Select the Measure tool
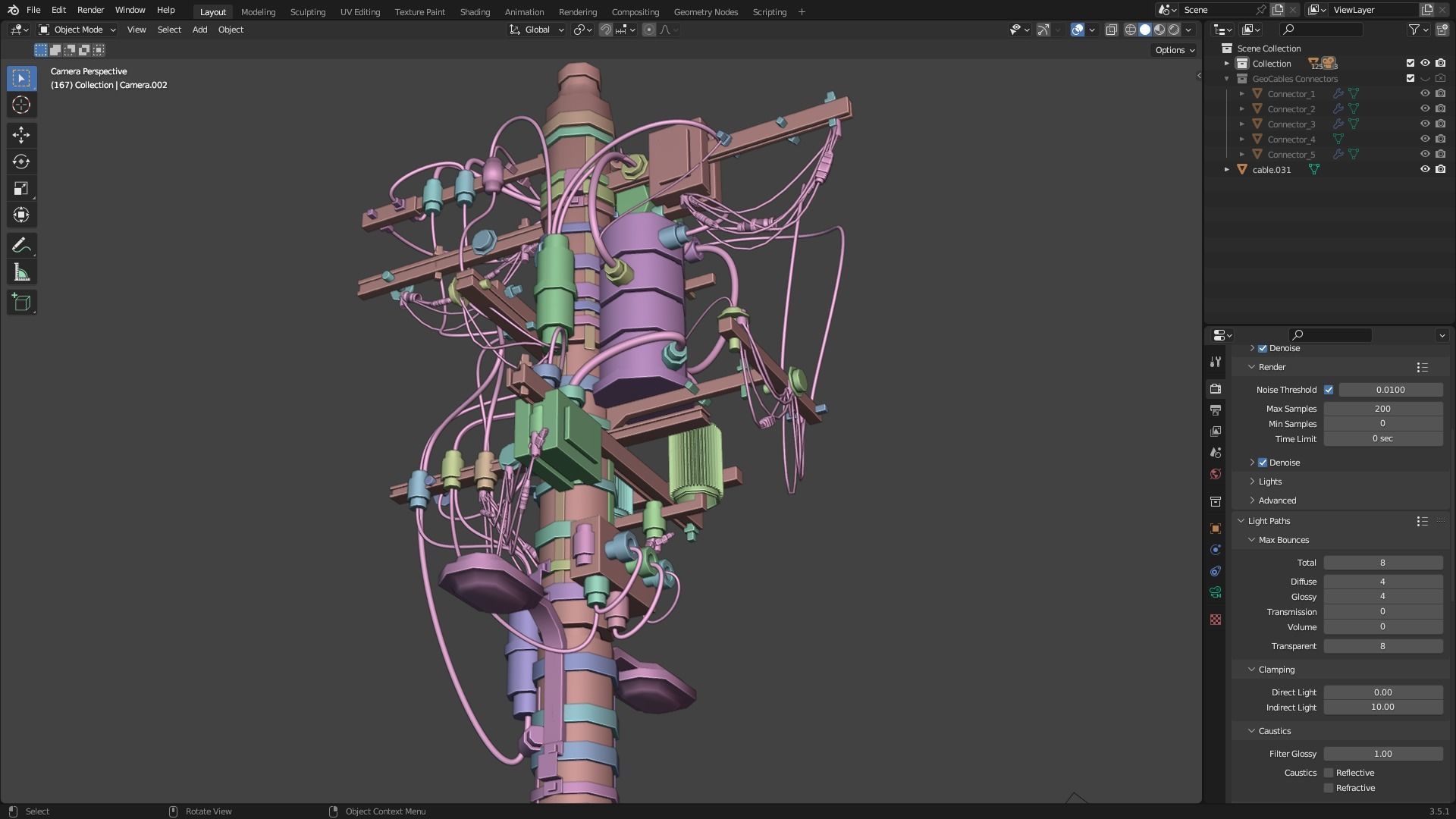The height and width of the screenshot is (819, 1456). click(21, 273)
